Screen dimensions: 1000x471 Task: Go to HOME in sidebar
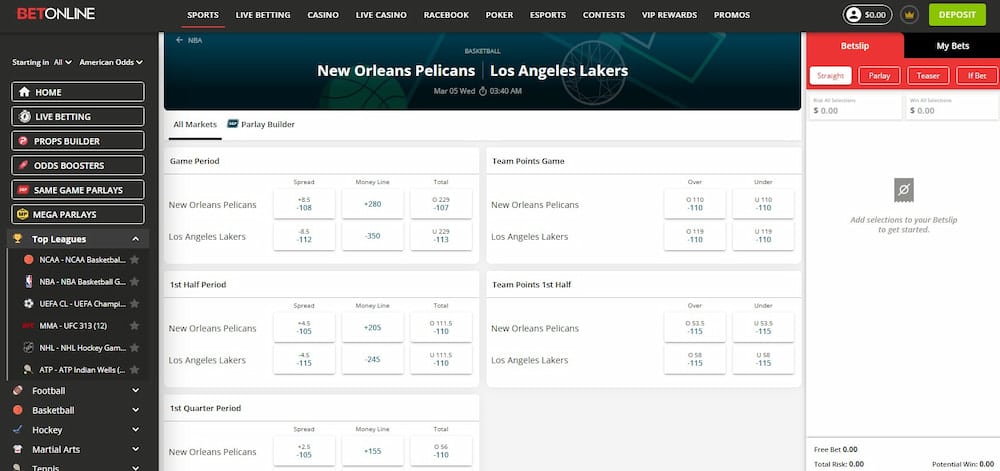(x=78, y=92)
